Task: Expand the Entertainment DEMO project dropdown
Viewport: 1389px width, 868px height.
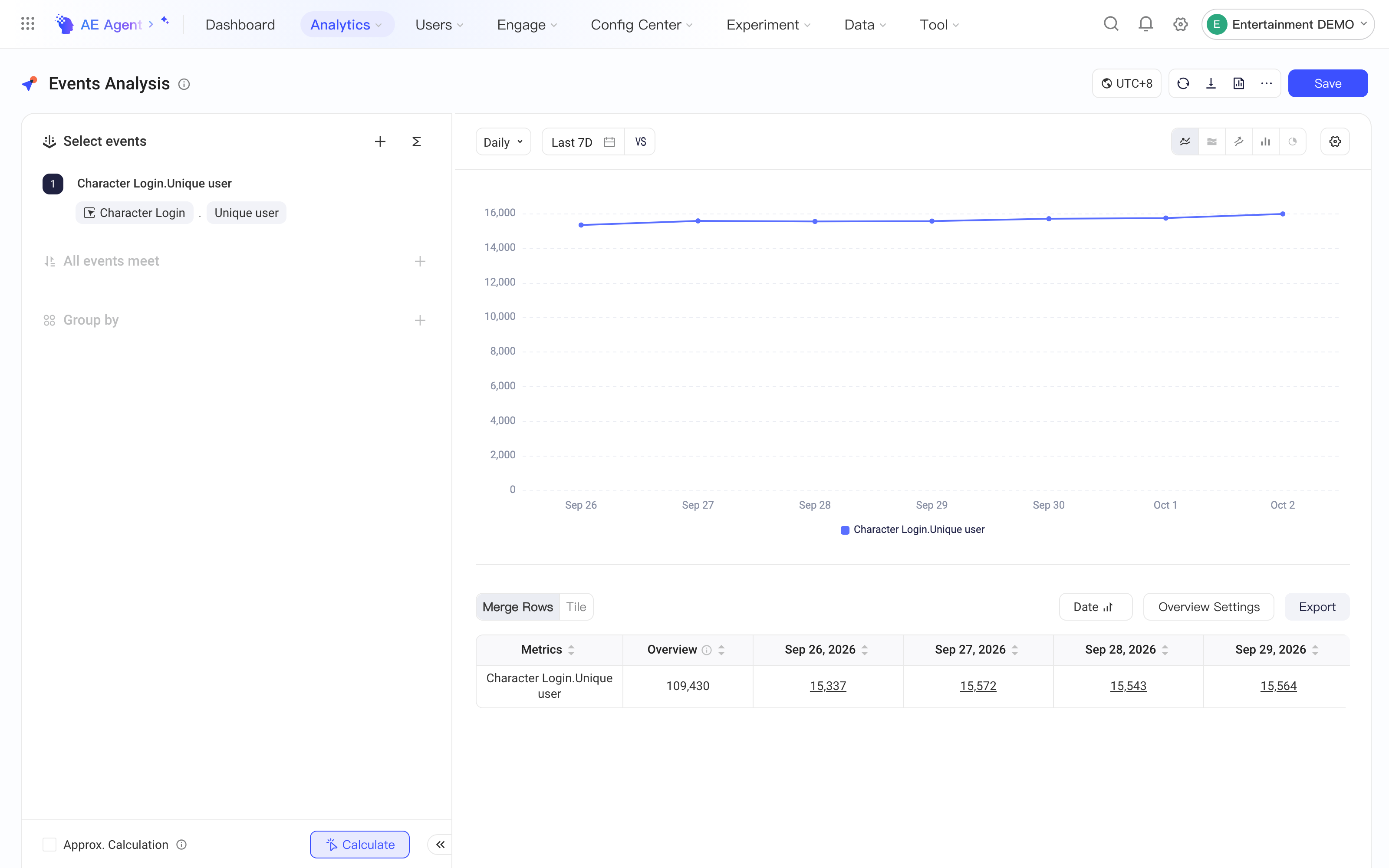Action: 1288,24
